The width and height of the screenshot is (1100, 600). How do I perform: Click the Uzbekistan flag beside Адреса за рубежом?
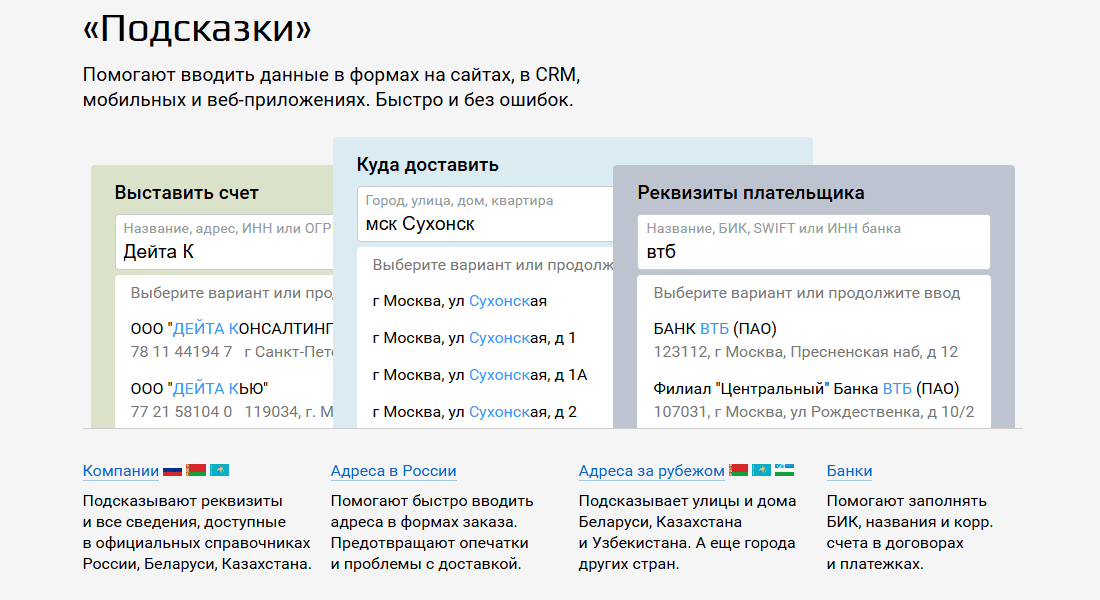(784, 470)
